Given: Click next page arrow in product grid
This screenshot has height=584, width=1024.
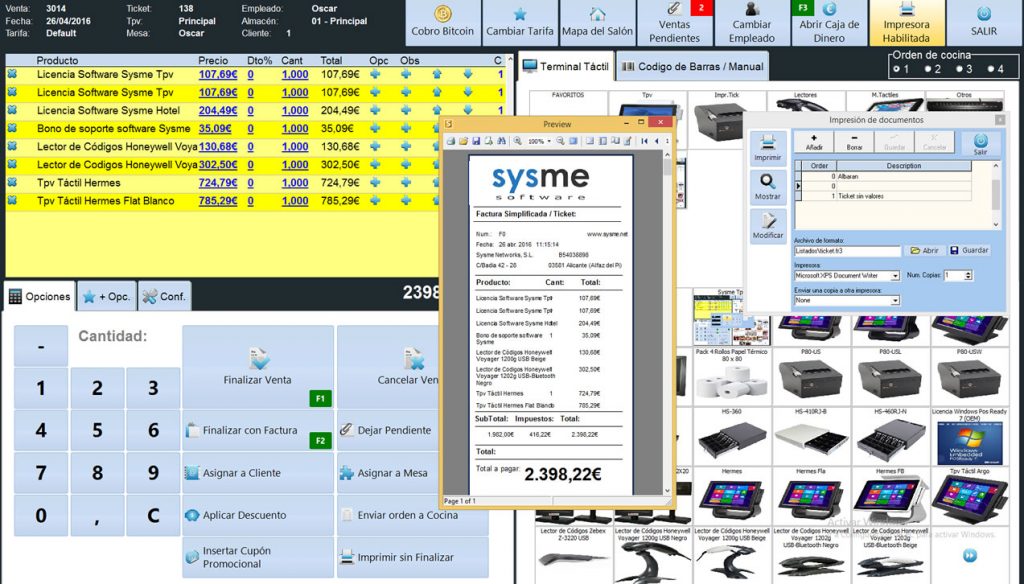Looking at the screenshot, I should tap(969, 556).
